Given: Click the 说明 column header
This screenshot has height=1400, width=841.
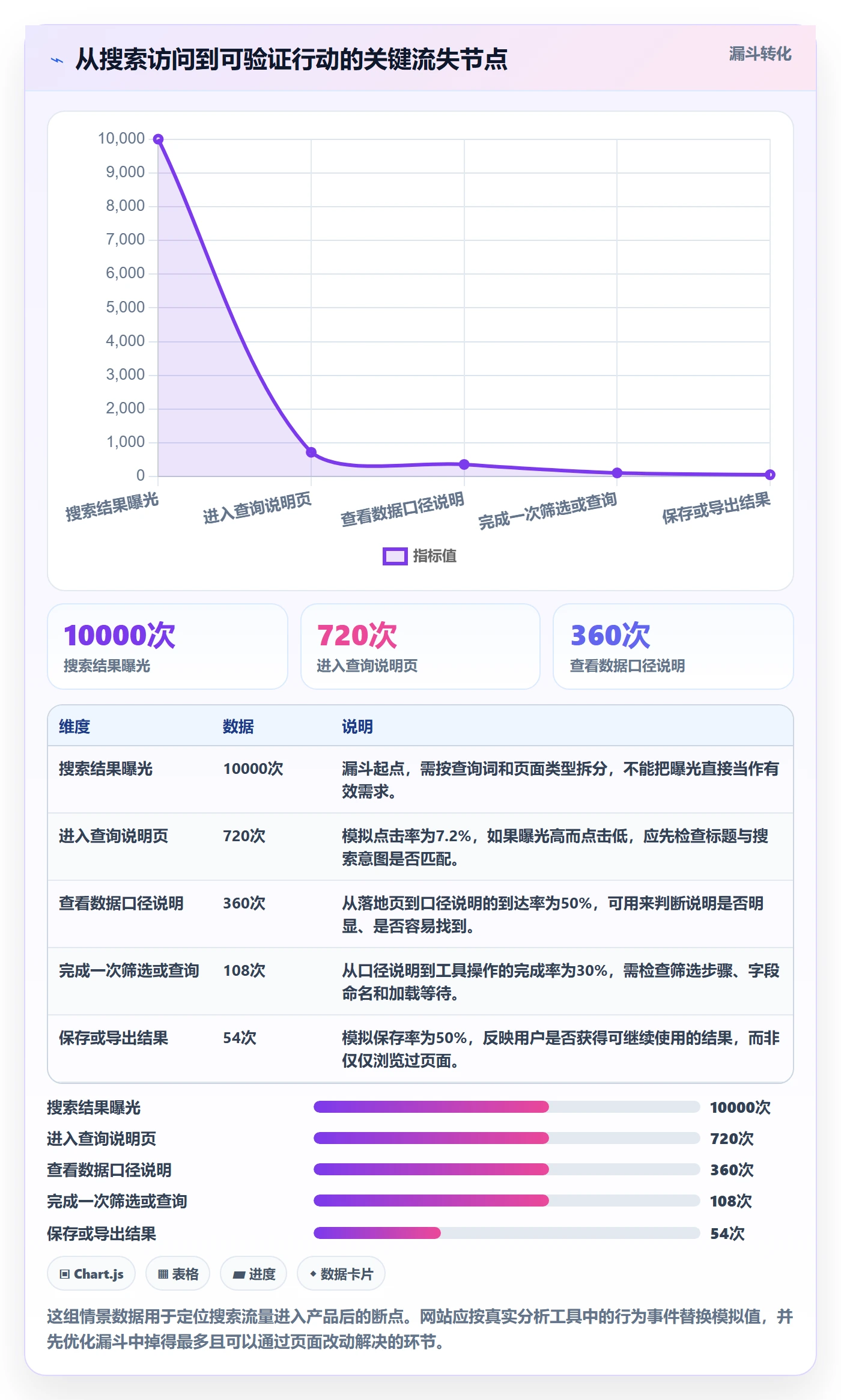Looking at the screenshot, I should (x=357, y=726).
